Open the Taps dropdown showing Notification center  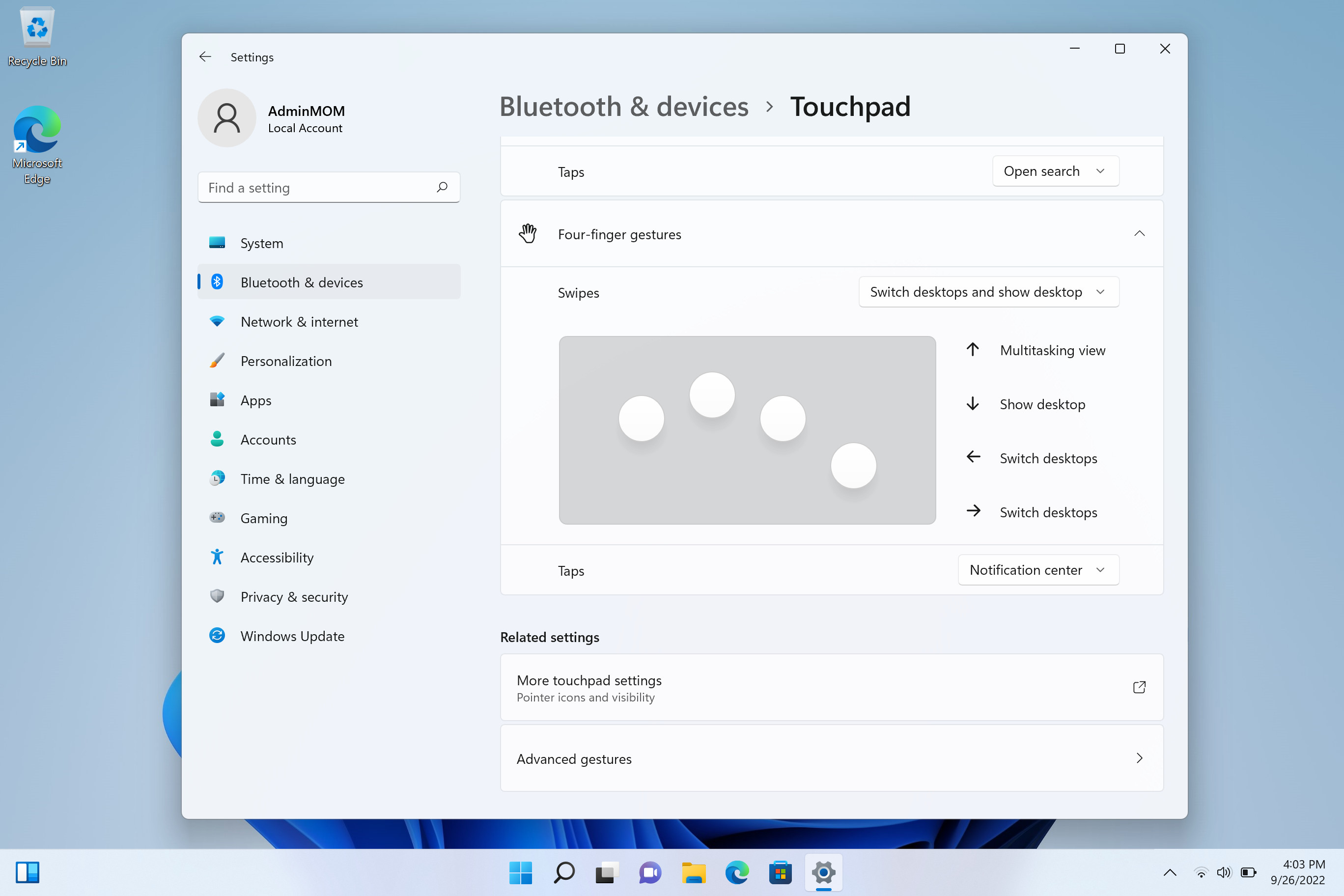click(1038, 570)
